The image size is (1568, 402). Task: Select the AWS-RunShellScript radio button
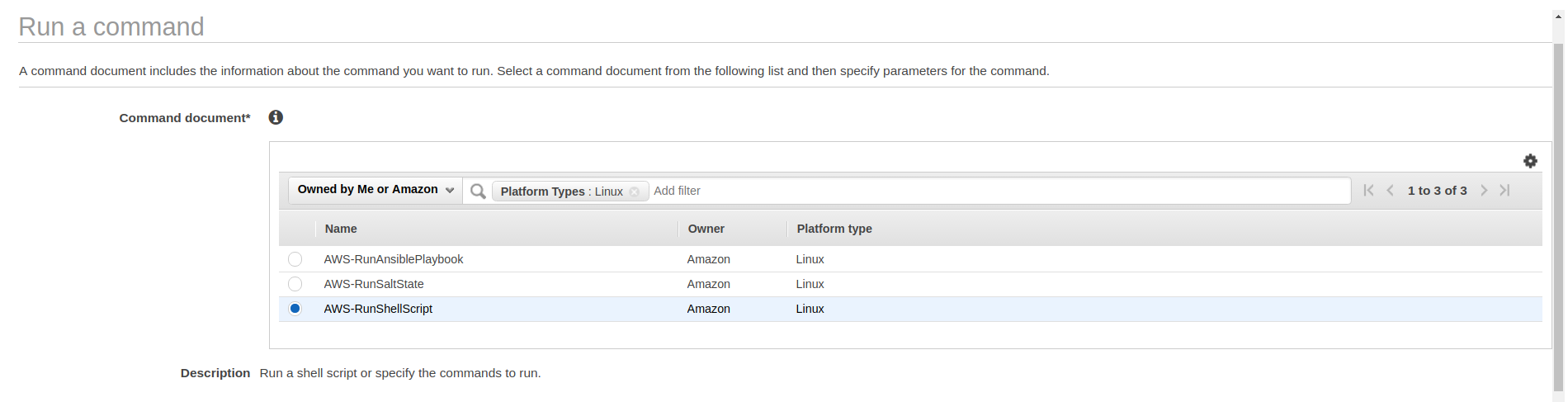click(x=295, y=309)
